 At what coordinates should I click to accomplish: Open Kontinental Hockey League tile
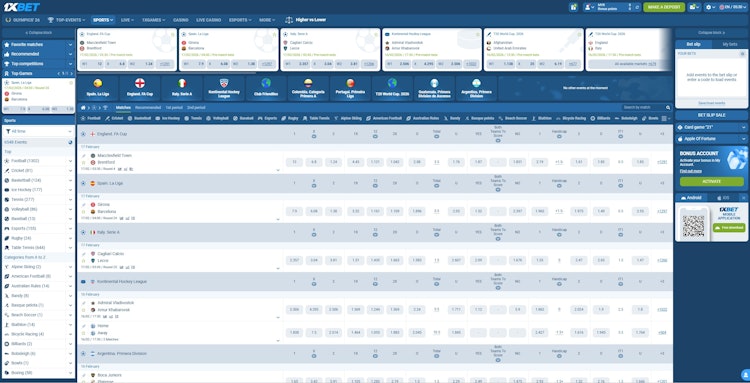(224, 88)
